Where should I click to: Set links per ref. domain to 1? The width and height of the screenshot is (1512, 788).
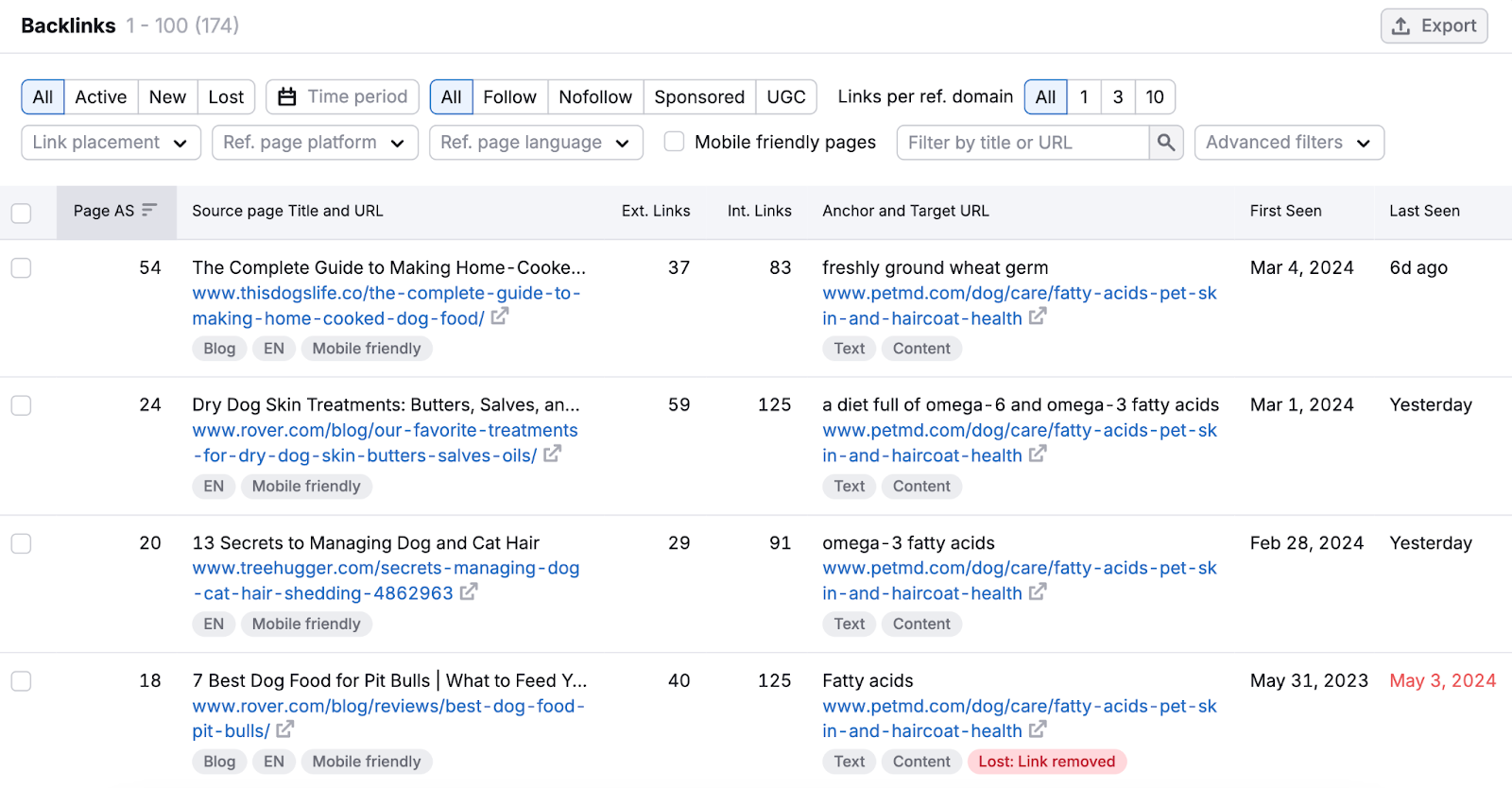click(x=1084, y=96)
